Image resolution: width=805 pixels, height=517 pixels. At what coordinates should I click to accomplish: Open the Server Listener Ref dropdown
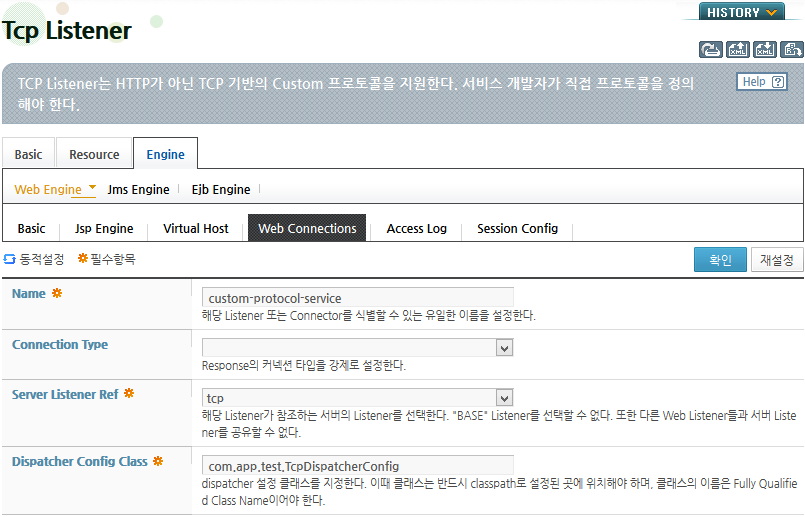pos(358,397)
